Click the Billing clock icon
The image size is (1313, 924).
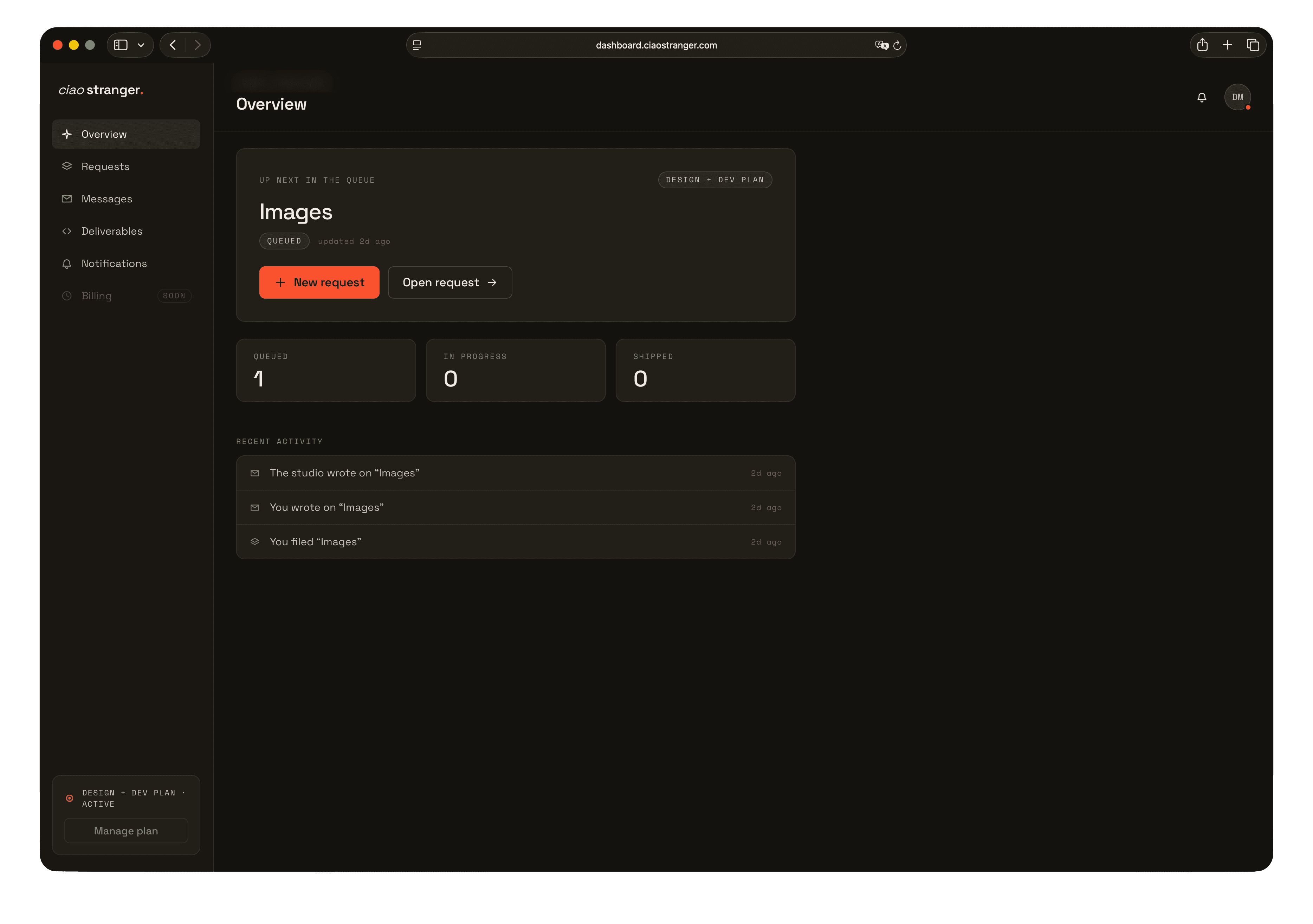(67, 295)
